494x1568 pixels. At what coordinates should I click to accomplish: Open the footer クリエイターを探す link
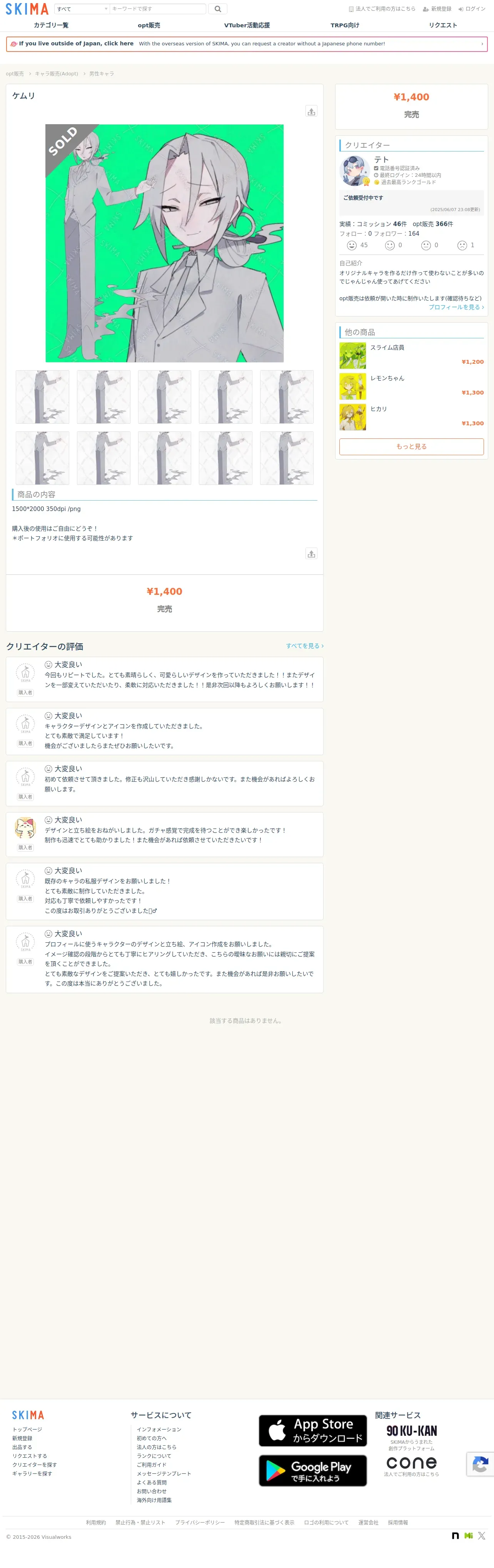pos(35,1465)
